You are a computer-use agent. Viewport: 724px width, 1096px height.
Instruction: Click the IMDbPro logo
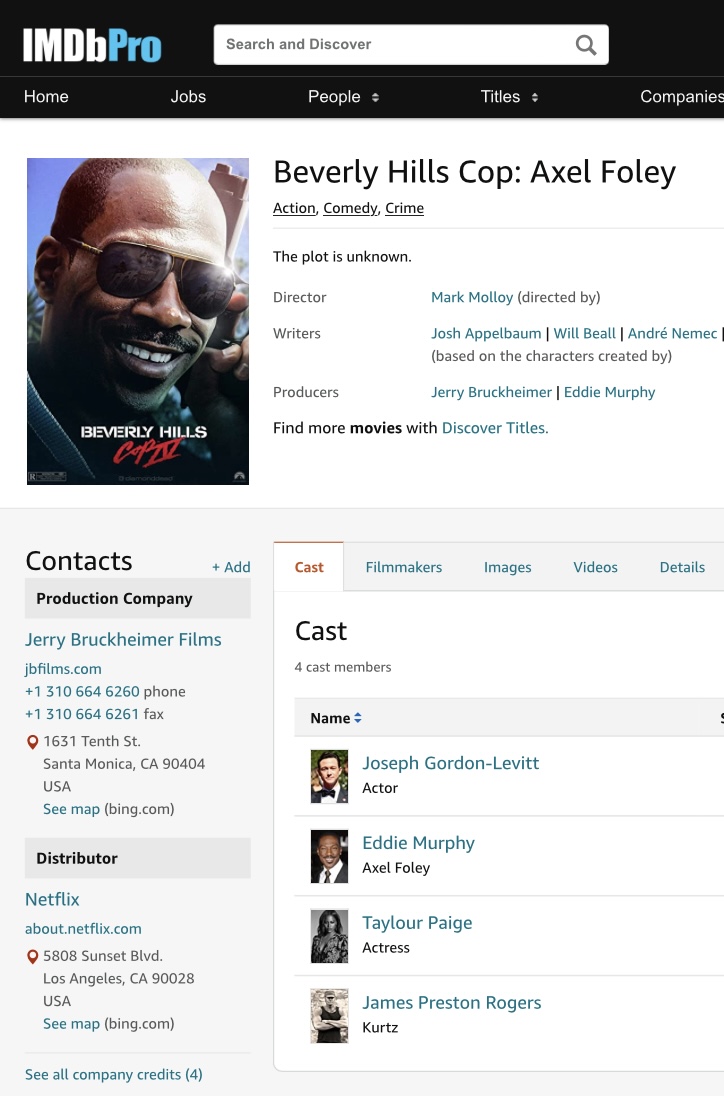point(92,45)
